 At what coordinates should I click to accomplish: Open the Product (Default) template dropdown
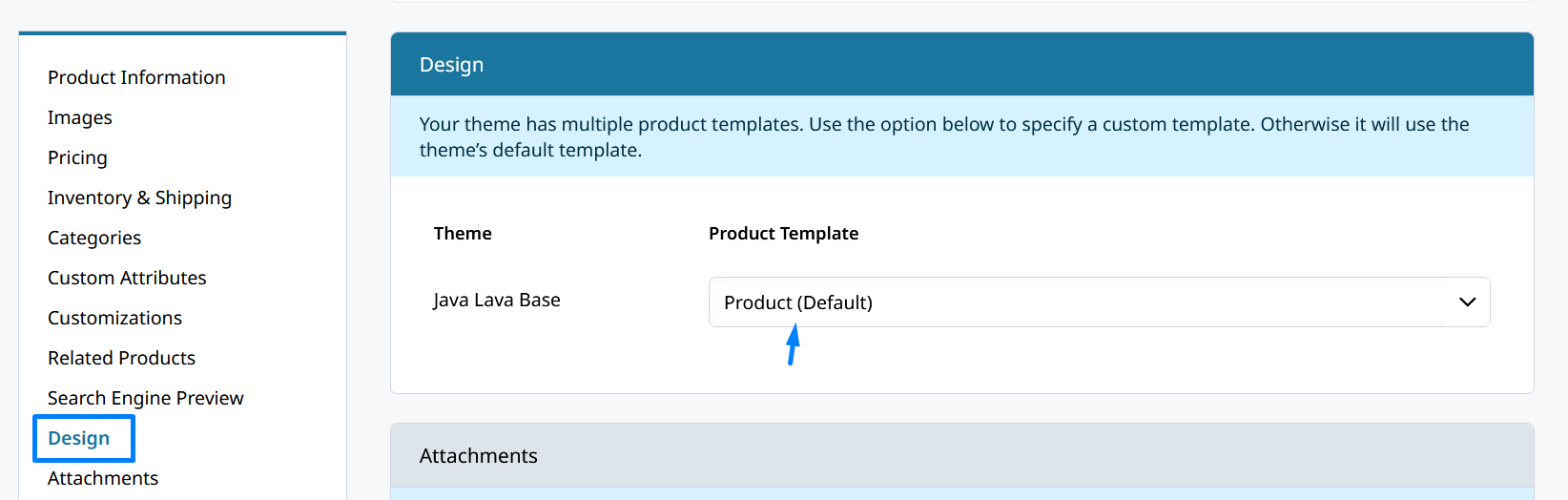click(1099, 302)
